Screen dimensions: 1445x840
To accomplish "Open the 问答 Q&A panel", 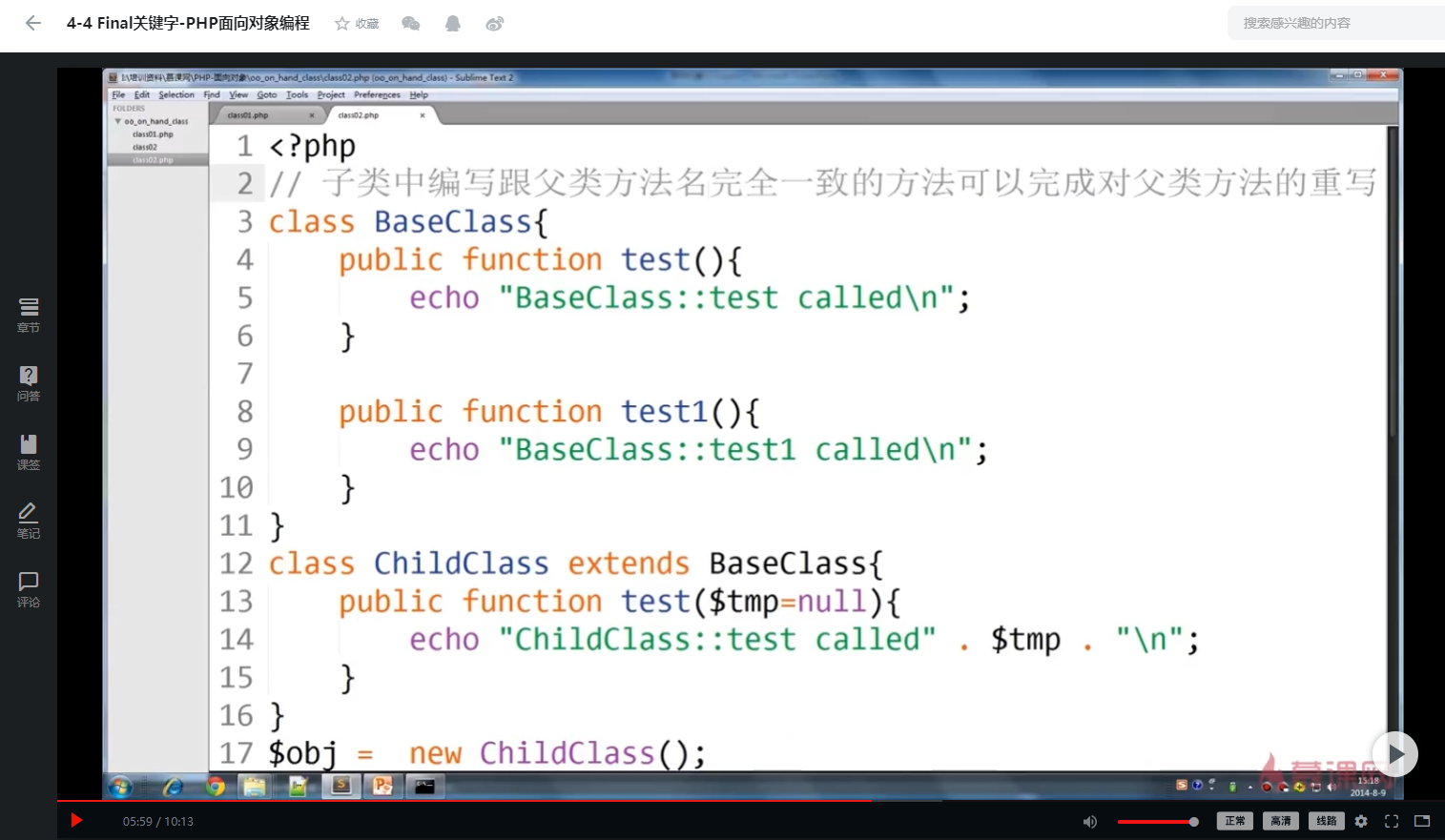I will click(28, 383).
